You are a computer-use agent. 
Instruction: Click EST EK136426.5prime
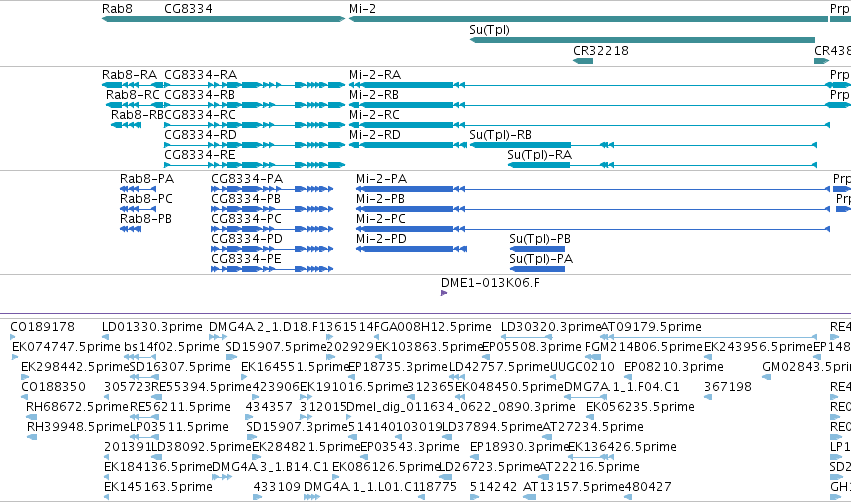pos(622,447)
